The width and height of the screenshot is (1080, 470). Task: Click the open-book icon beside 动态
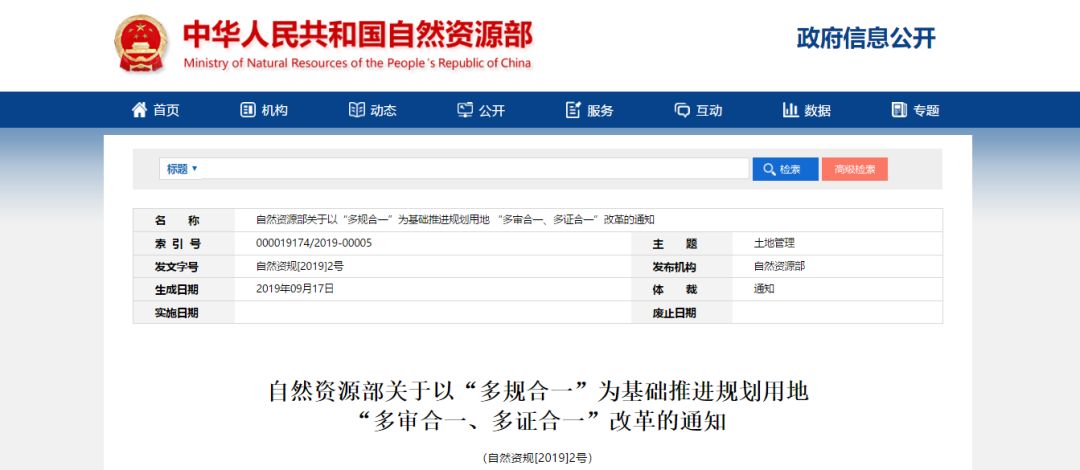[x=357, y=110]
